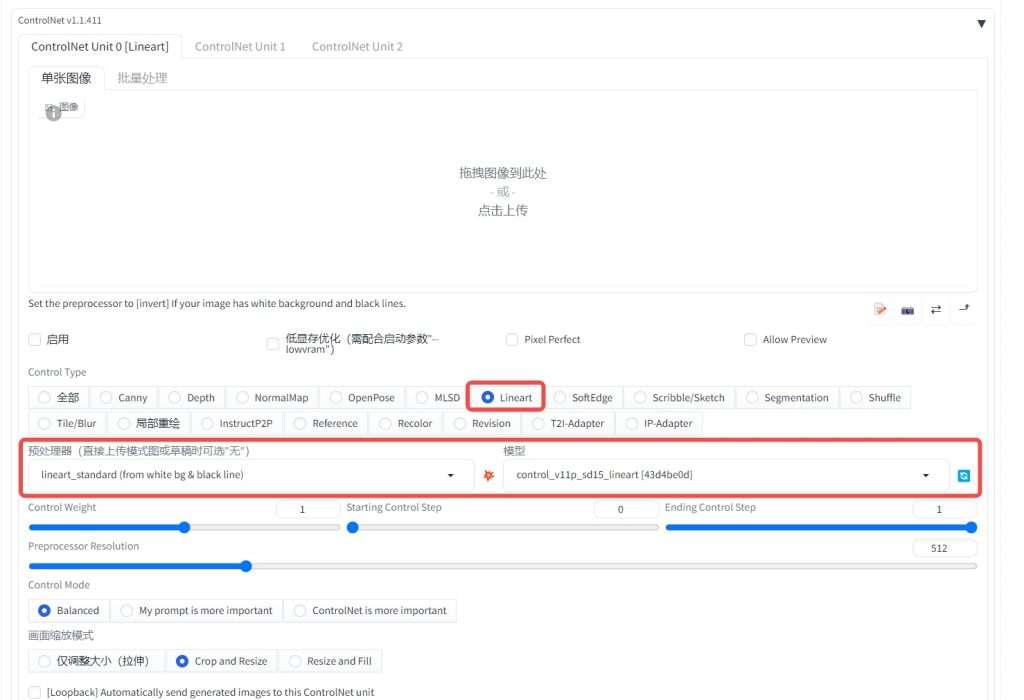The image size is (1024, 700).
Task: Click the 'Control Mode' label
Action: tap(59, 585)
